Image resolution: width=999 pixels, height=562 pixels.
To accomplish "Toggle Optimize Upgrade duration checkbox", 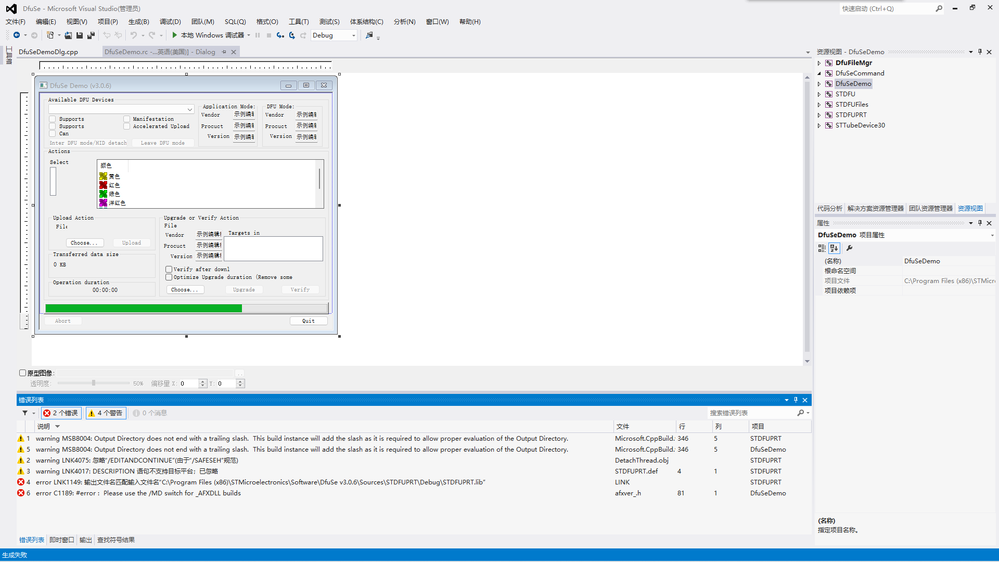I will [x=169, y=277].
